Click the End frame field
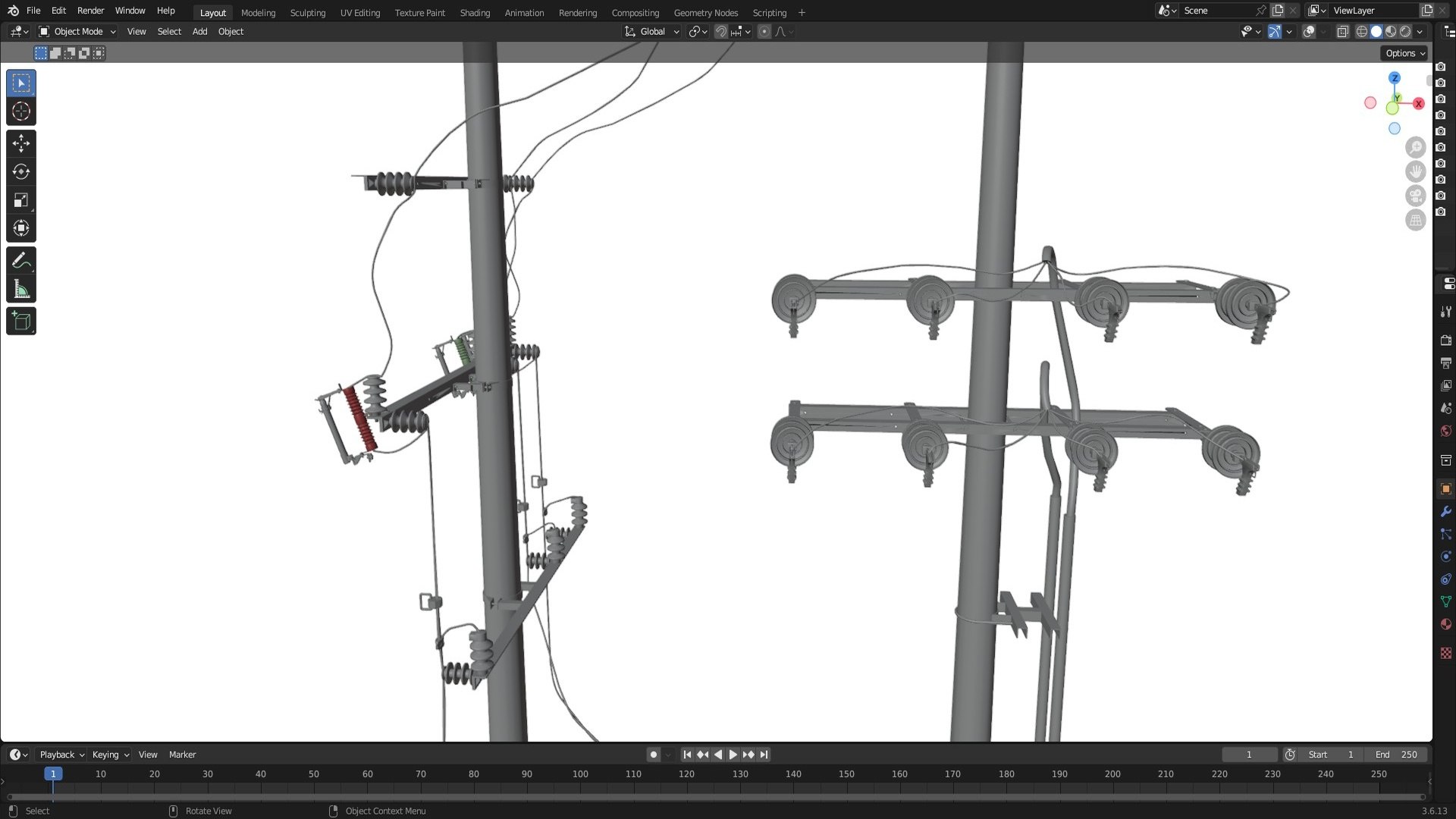Screen dimensions: 1456x819 click(1396, 755)
